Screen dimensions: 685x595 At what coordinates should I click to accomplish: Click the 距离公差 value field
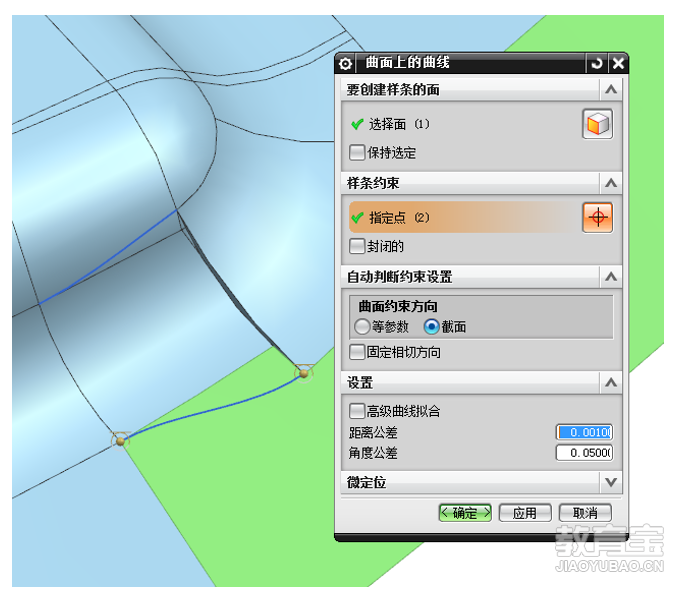[584, 432]
